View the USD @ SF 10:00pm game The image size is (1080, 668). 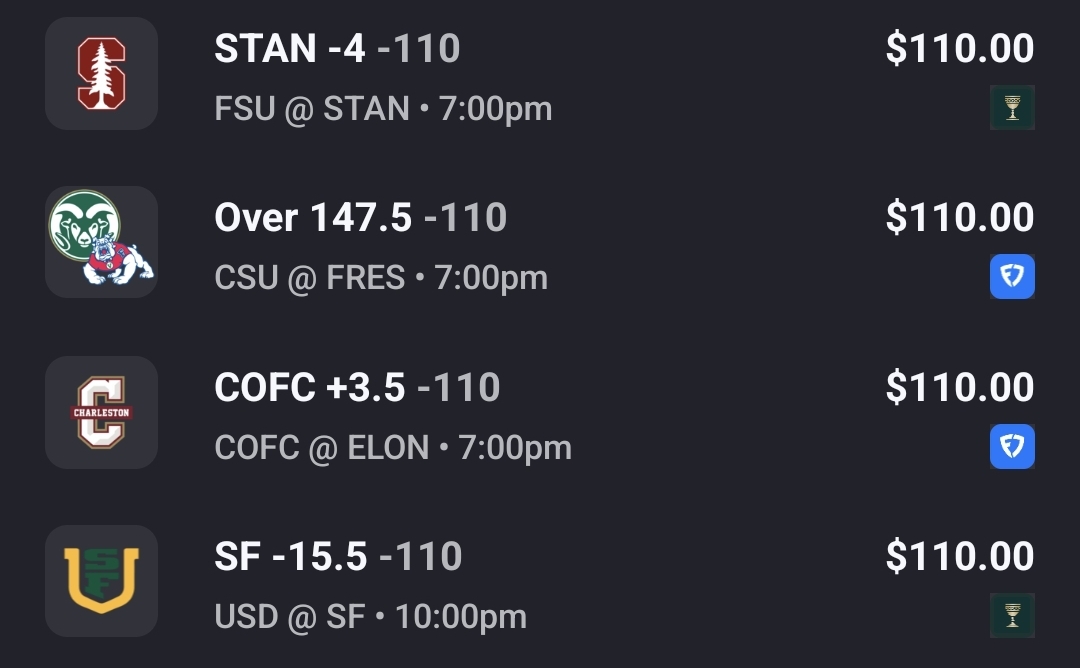(x=370, y=617)
